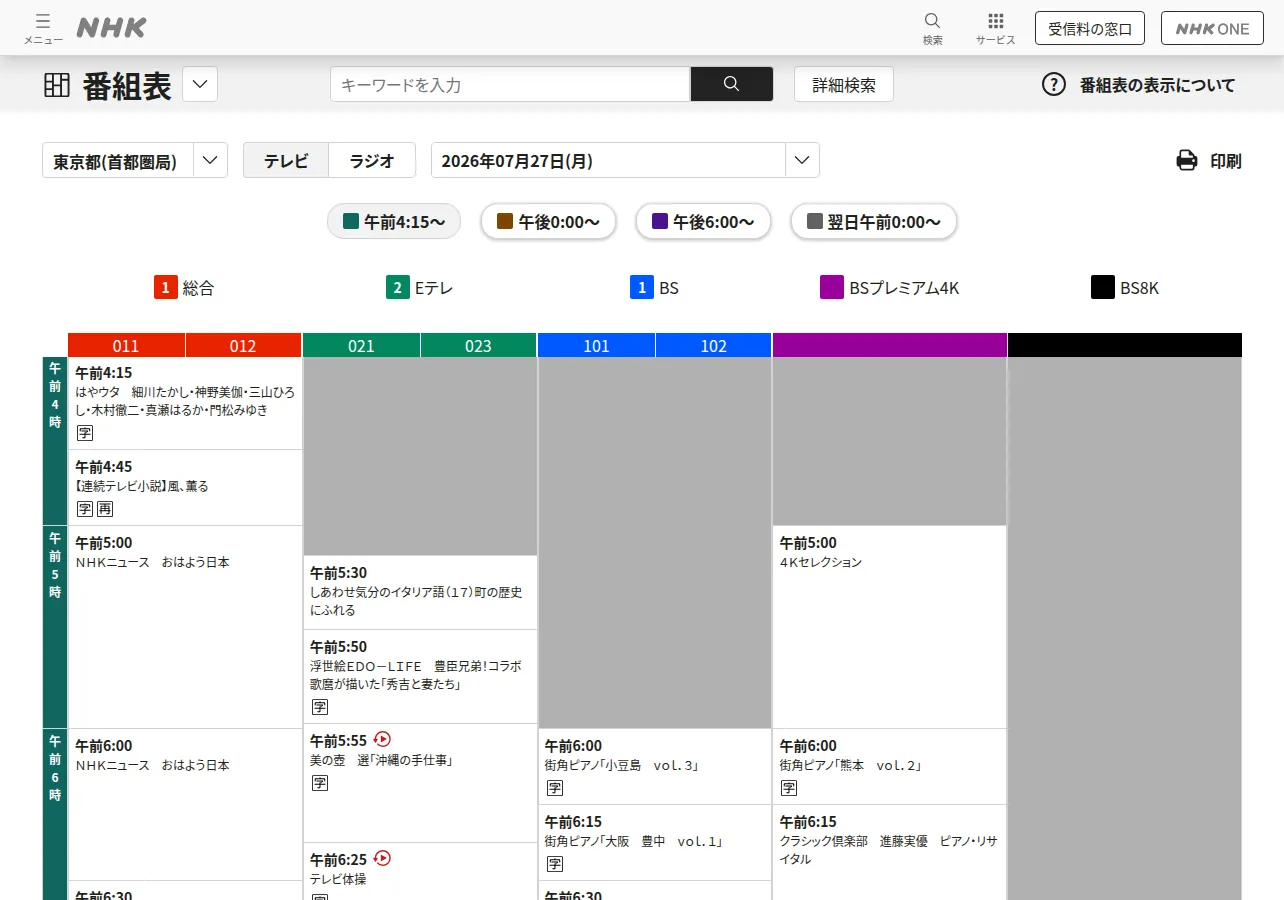Click the 受信料の窓口 button
This screenshot has width=1284, height=900.
[1090, 28]
